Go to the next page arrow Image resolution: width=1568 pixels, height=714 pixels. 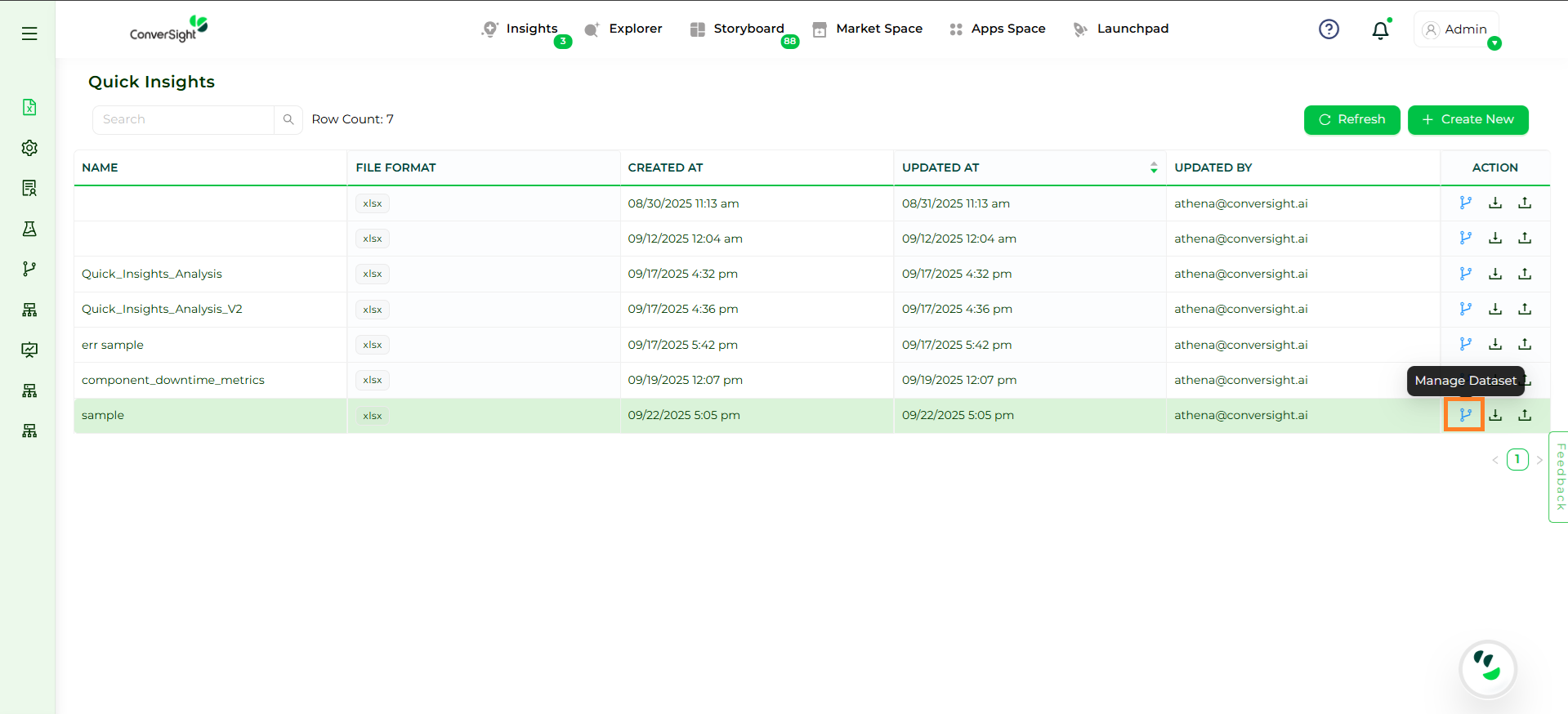pos(1539,460)
